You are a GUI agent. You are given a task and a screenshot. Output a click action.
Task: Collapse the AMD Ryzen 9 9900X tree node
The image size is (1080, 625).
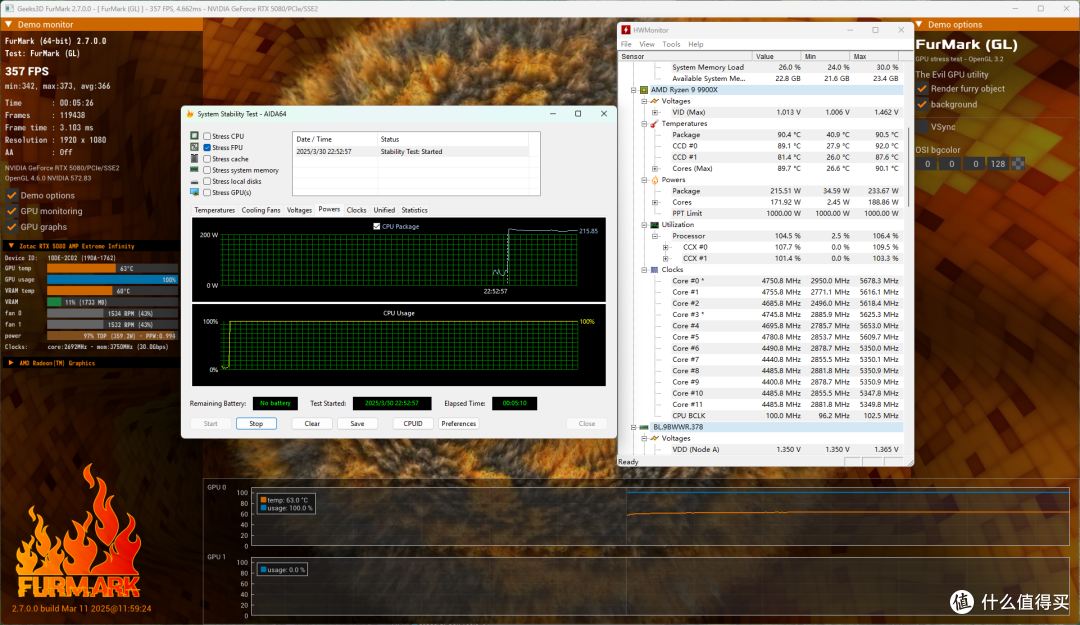[x=634, y=90]
